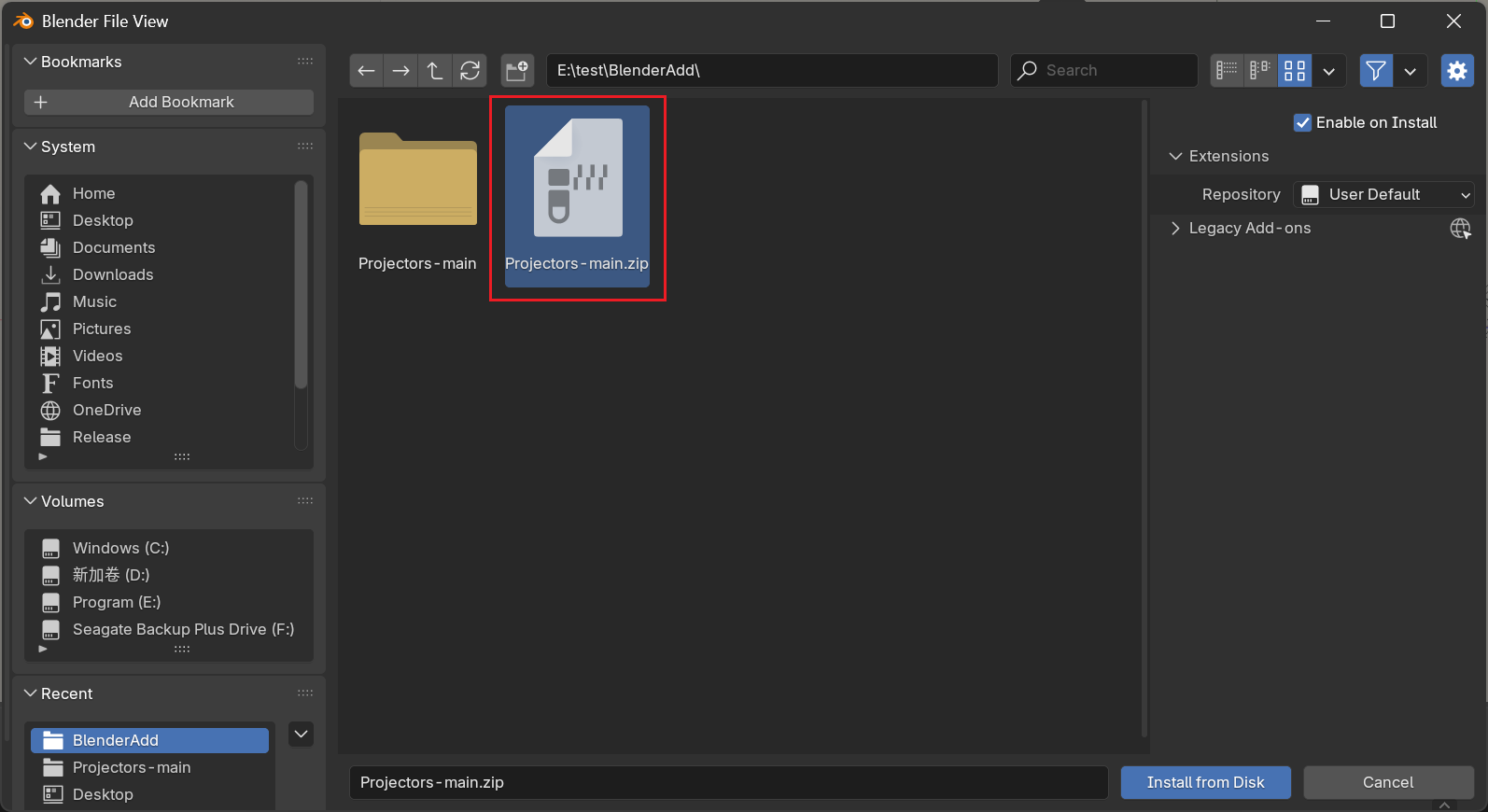Viewport: 1488px width, 812px height.
Task: Open BlenderAdd recent folder
Action: 149,740
